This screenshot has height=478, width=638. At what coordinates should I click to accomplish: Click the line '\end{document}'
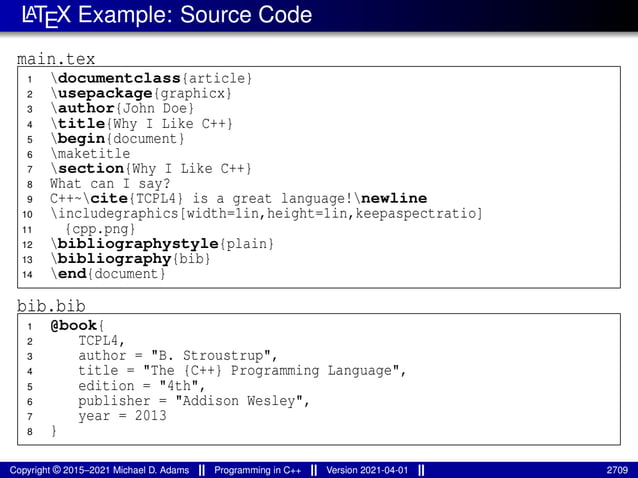[108, 274]
